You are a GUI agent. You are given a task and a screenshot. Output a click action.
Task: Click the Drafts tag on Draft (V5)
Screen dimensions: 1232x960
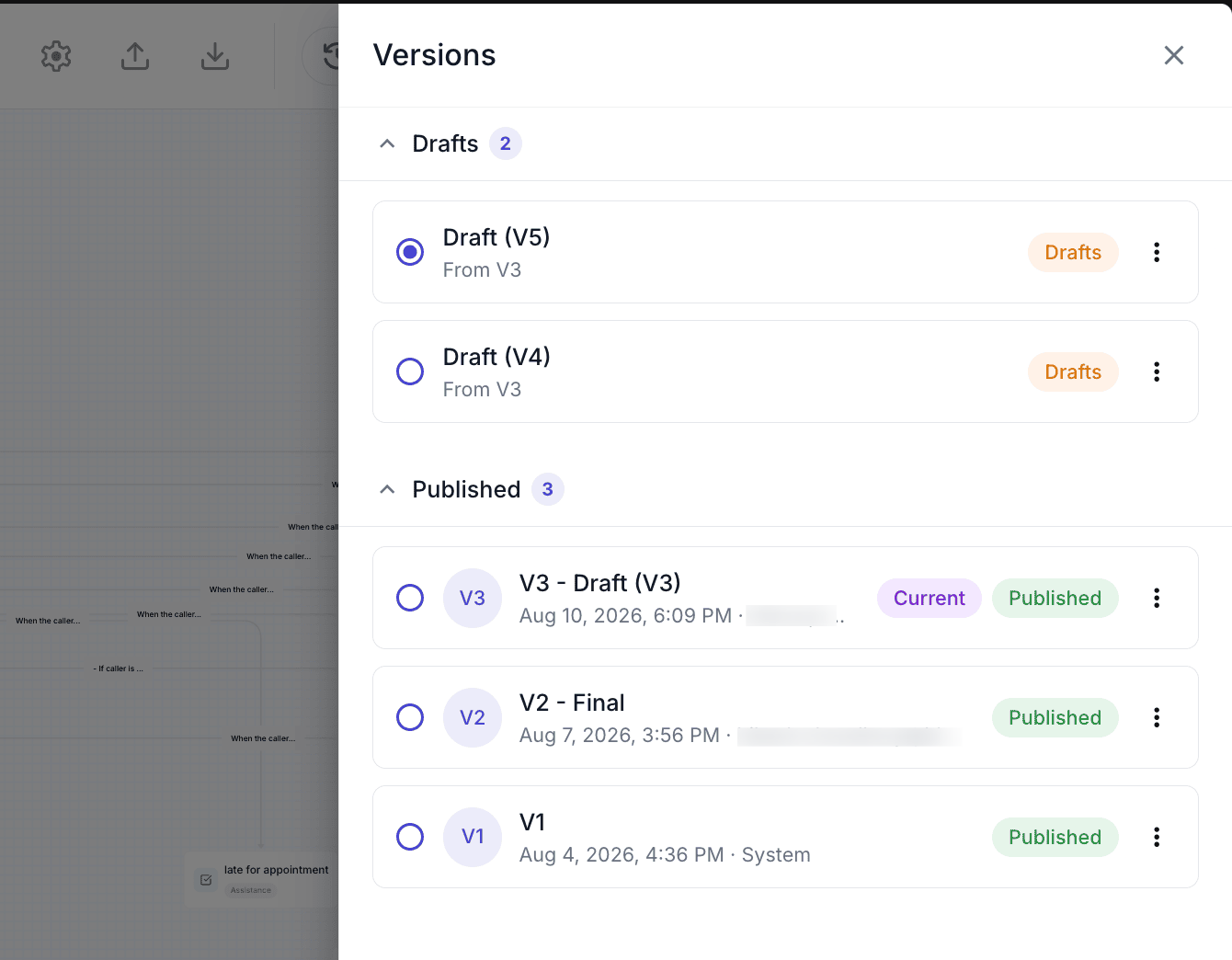click(1073, 252)
